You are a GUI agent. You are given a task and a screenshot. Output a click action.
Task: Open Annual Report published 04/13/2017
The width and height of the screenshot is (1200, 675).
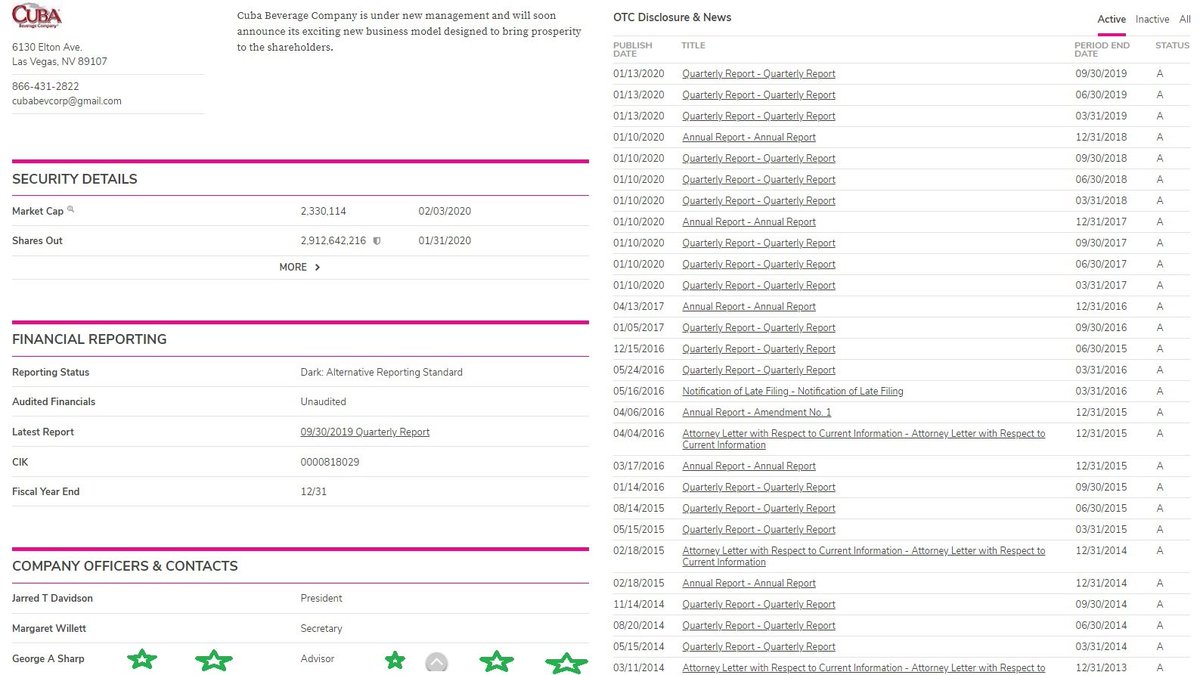point(749,307)
